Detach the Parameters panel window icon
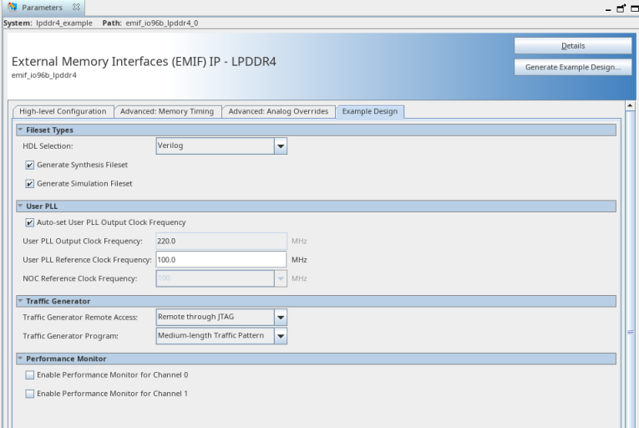639x428 pixels. tap(621, 8)
